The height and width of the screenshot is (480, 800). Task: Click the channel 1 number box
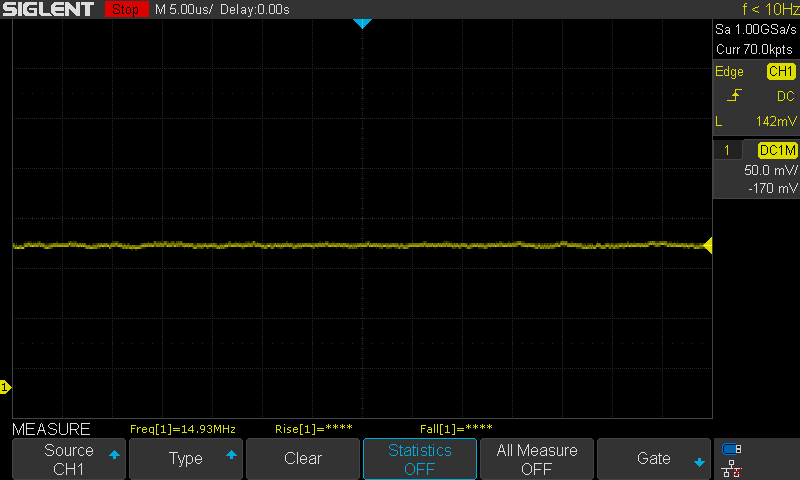(x=727, y=150)
